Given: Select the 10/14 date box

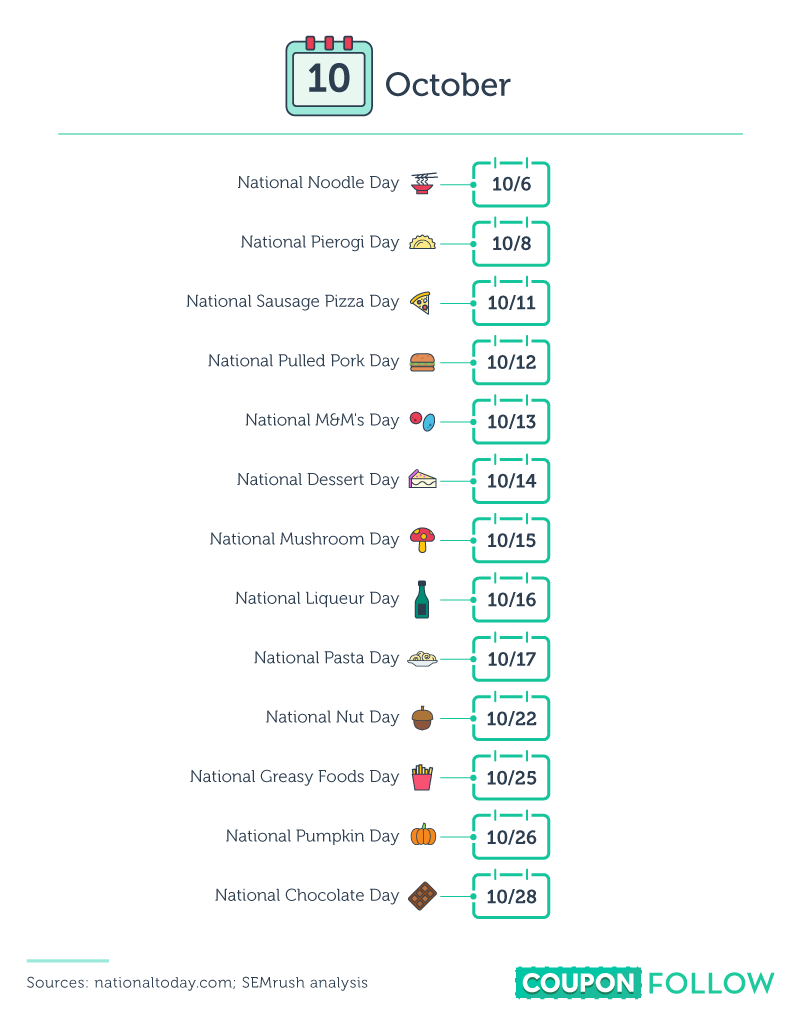Looking at the screenshot, I should click(511, 482).
